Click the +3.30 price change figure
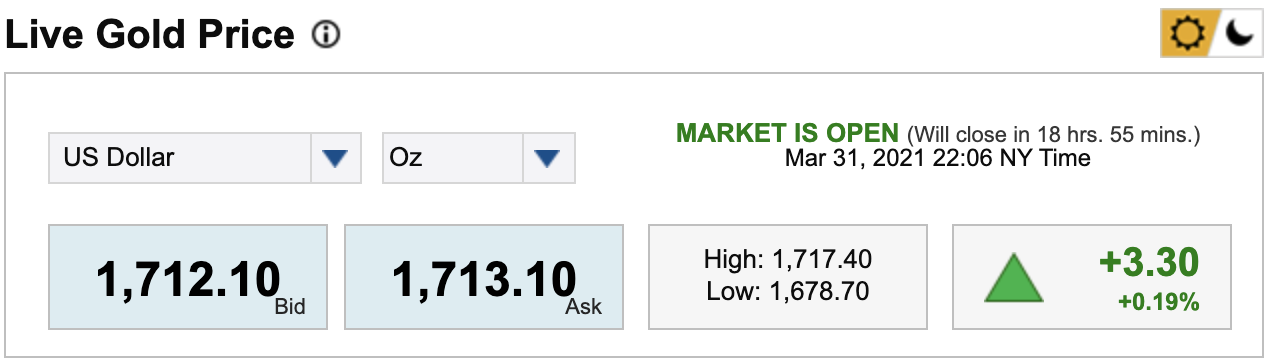Viewport: 1268px width, 362px height. pyautogui.click(x=1149, y=262)
